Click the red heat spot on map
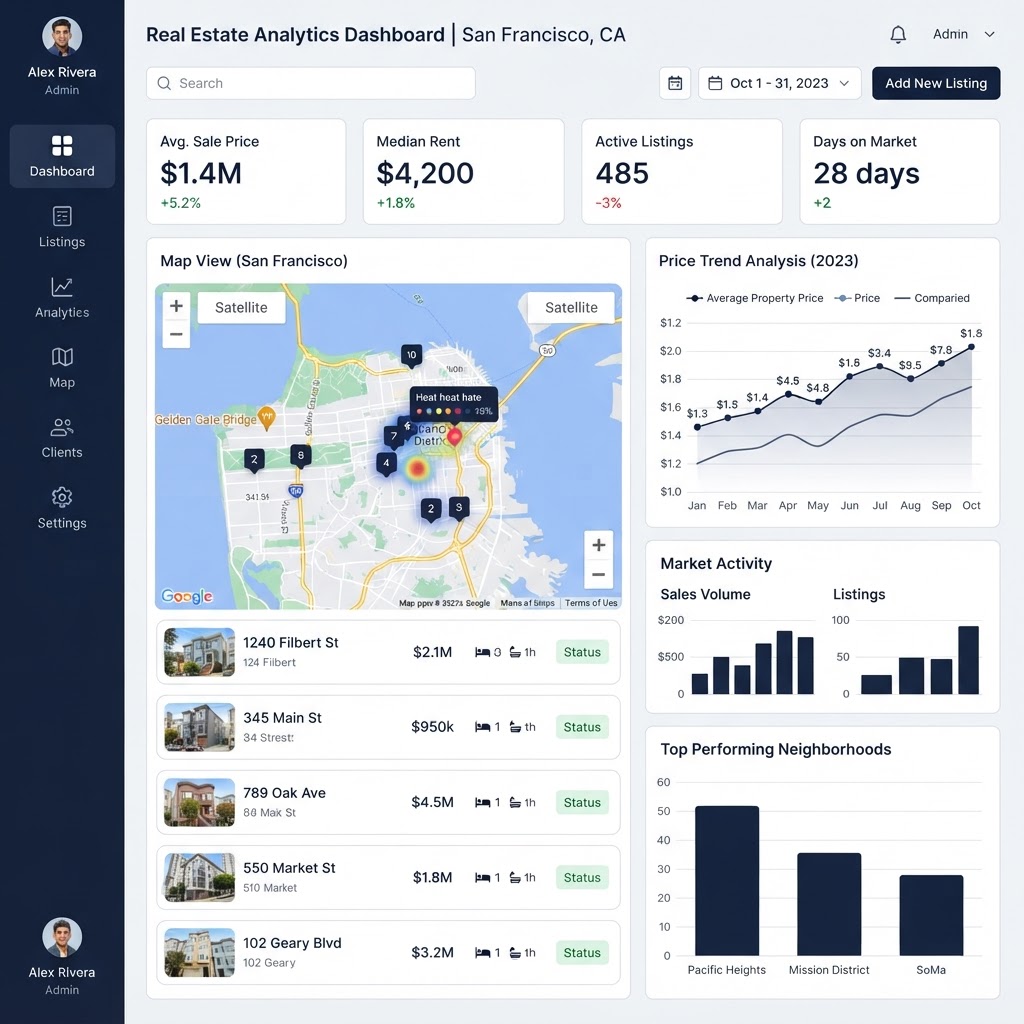Viewport: 1024px width, 1024px height. tap(417, 468)
